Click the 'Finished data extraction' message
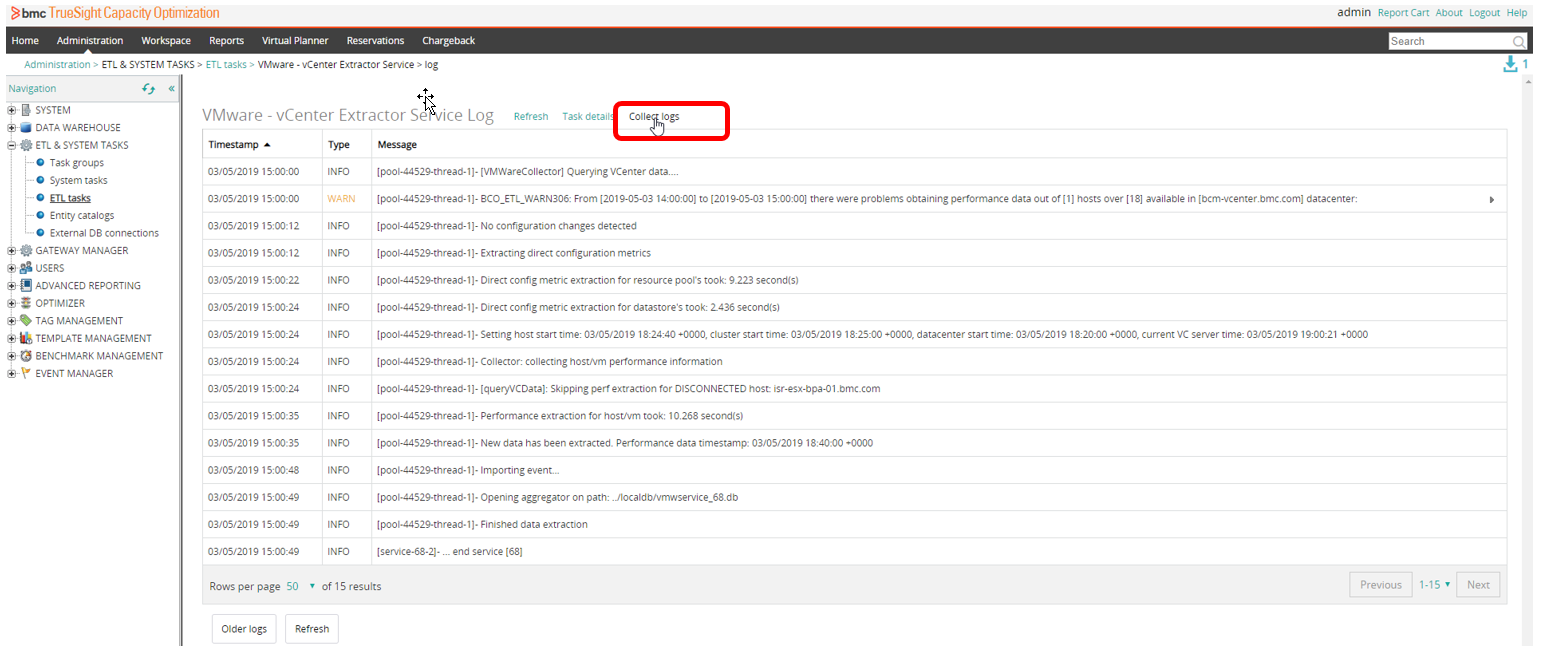The width and height of the screenshot is (1564, 664). coord(482,524)
